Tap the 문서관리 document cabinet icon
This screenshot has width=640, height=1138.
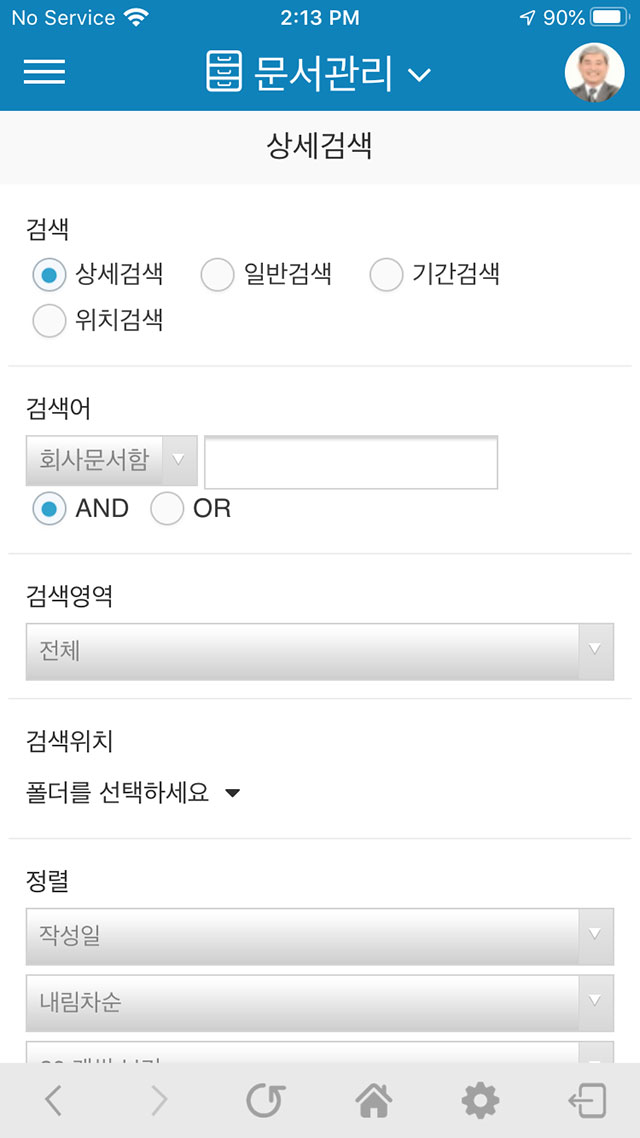pos(223,71)
